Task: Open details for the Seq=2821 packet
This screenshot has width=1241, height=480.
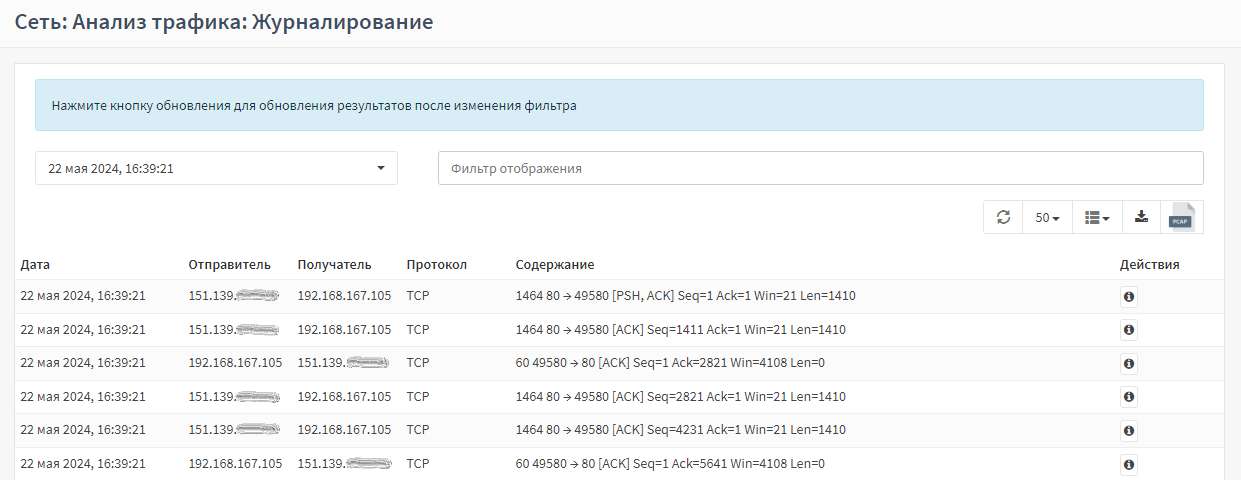Action: pyautogui.click(x=1128, y=397)
